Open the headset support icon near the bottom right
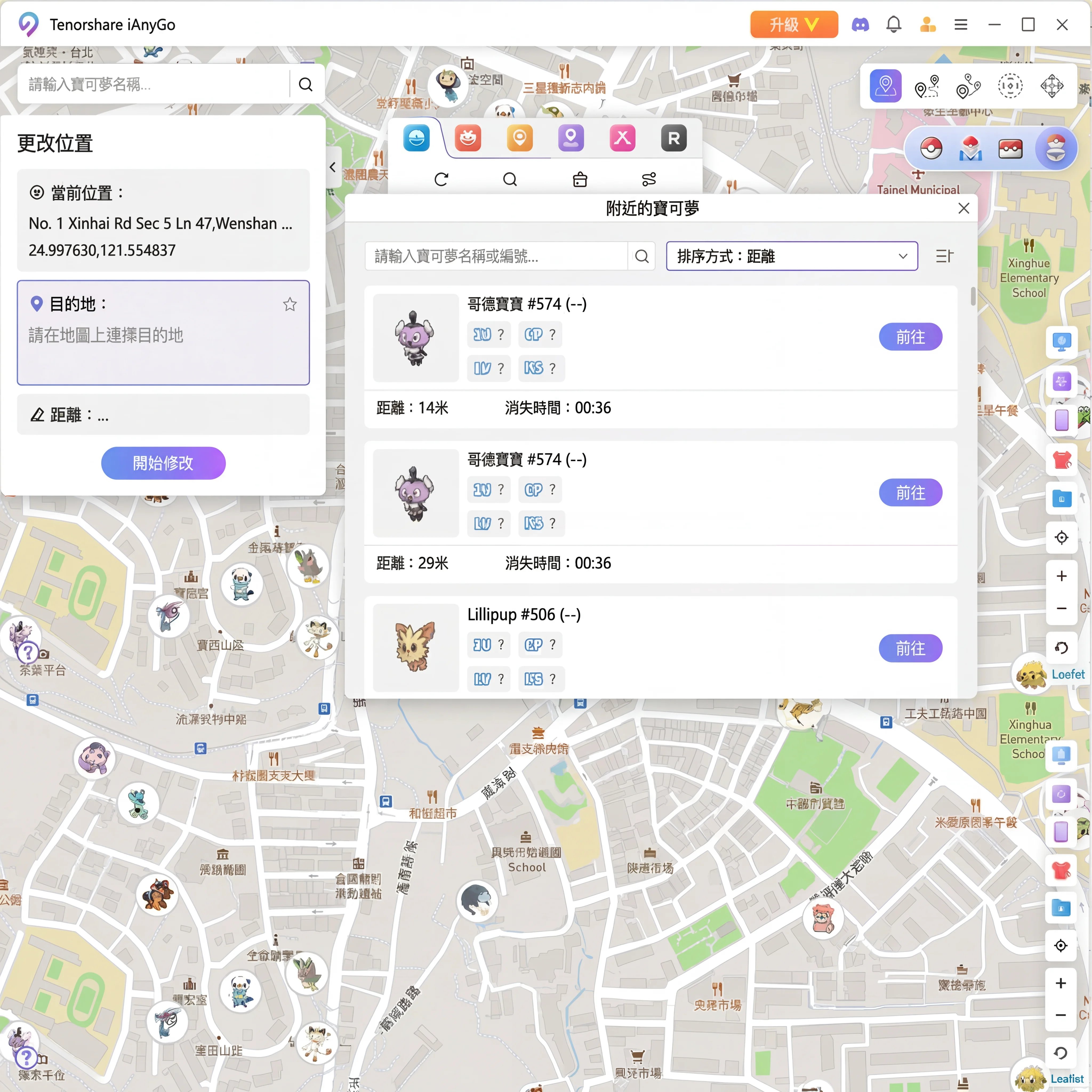Viewport: 1092px width, 1092px height. [1062, 648]
